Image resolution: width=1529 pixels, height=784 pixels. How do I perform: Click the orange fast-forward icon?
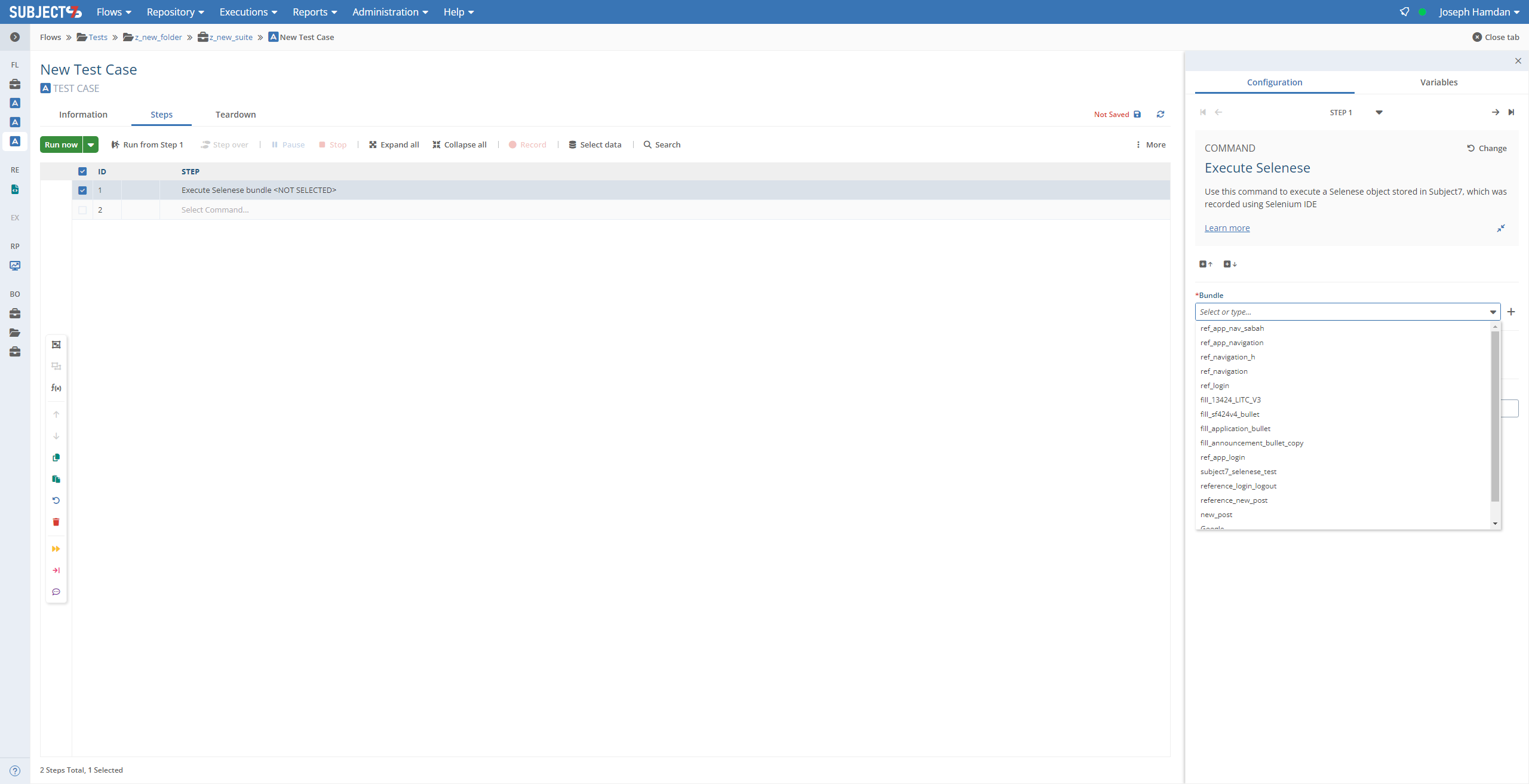click(56, 549)
